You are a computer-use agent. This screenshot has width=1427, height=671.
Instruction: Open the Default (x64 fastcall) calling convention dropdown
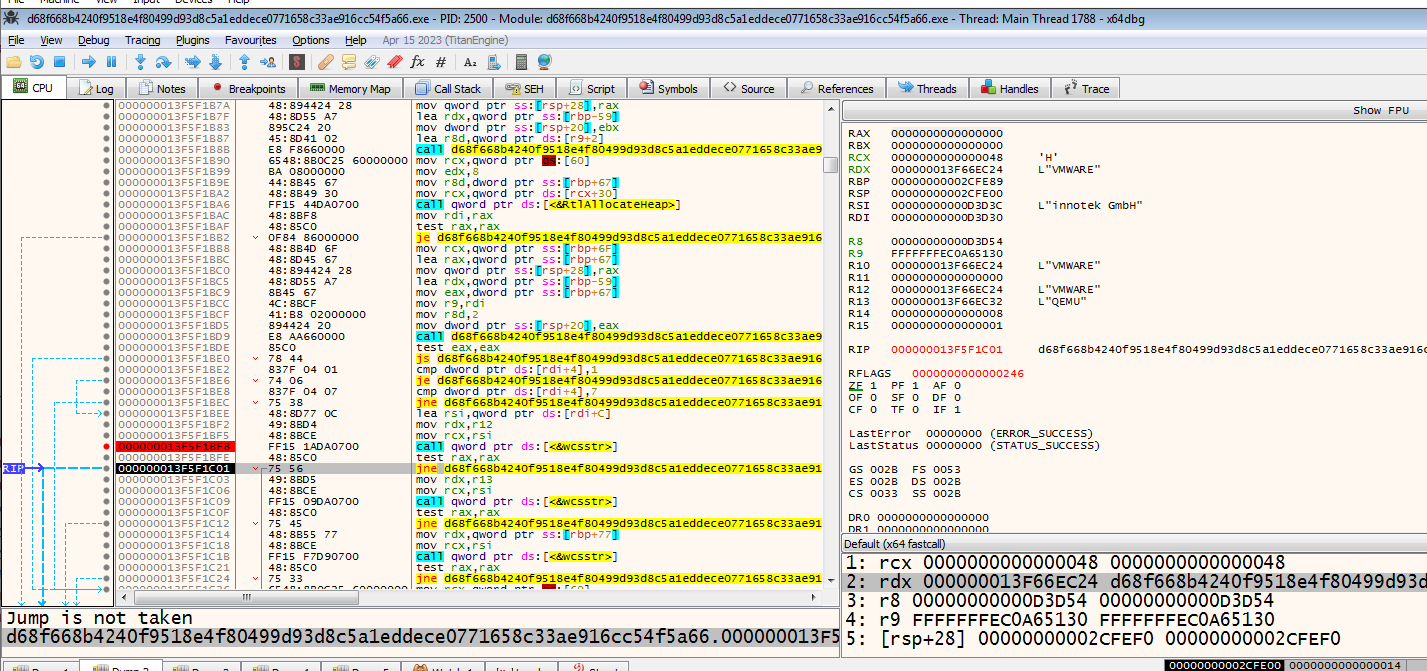(1134, 543)
